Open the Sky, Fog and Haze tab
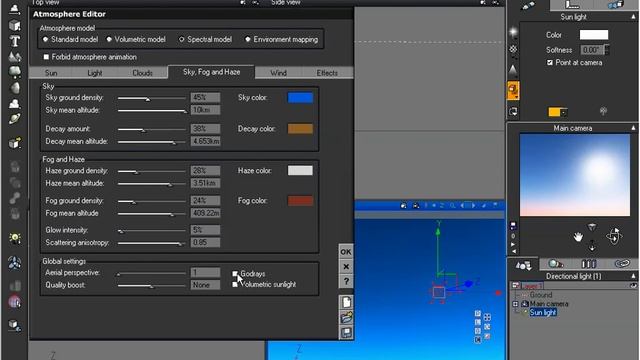640x360 pixels. coord(211,72)
